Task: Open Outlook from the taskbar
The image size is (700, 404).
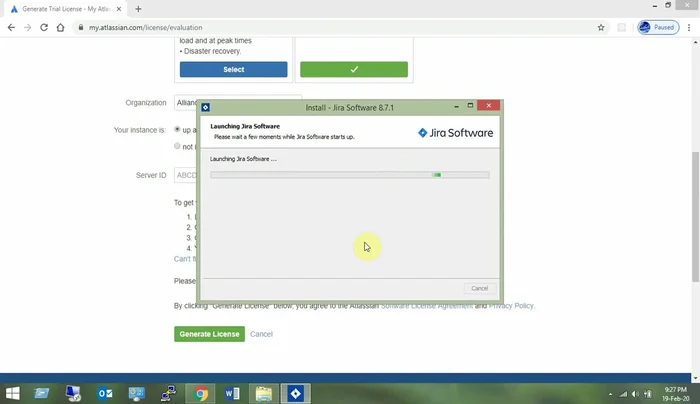Action: [105, 393]
